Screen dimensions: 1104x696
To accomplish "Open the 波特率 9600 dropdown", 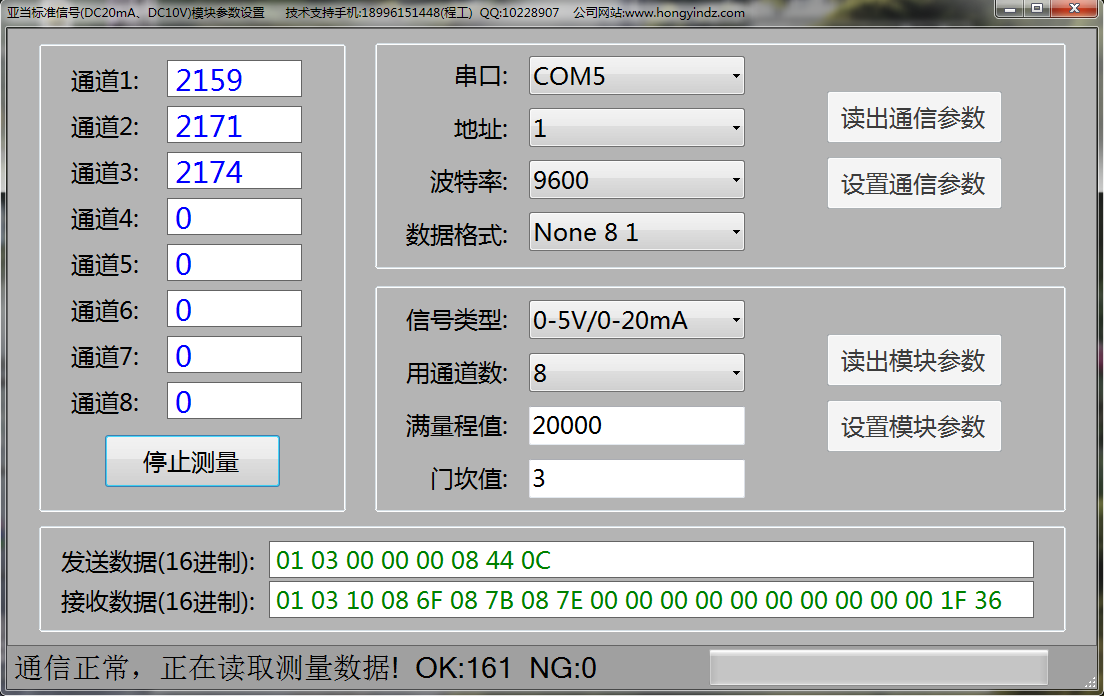I will 636,180.
